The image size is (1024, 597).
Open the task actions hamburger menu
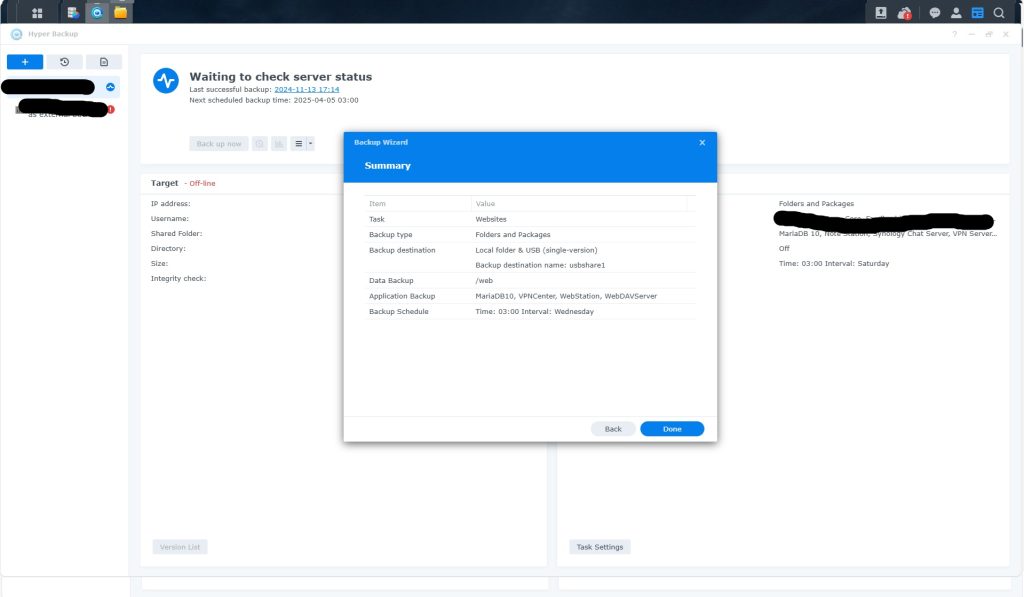(298, 144)
